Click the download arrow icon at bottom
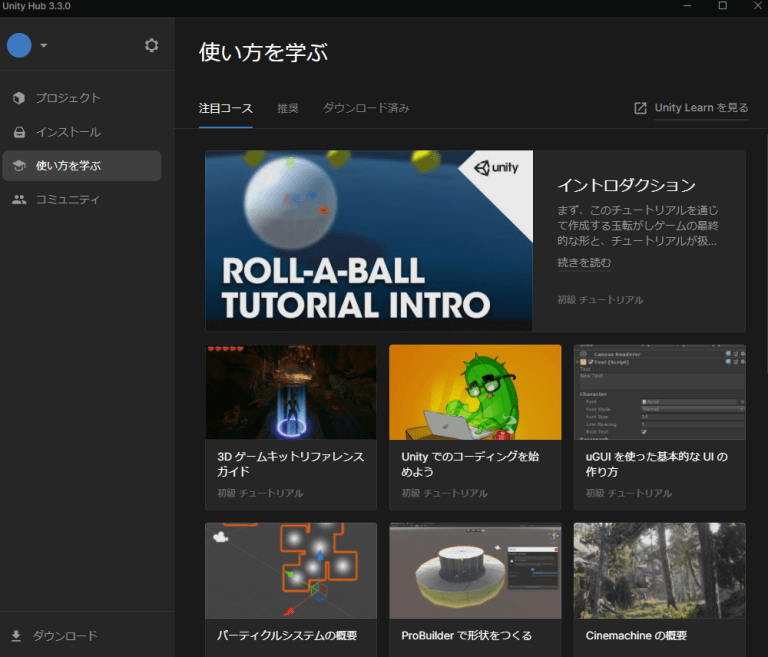 (16, 635)
